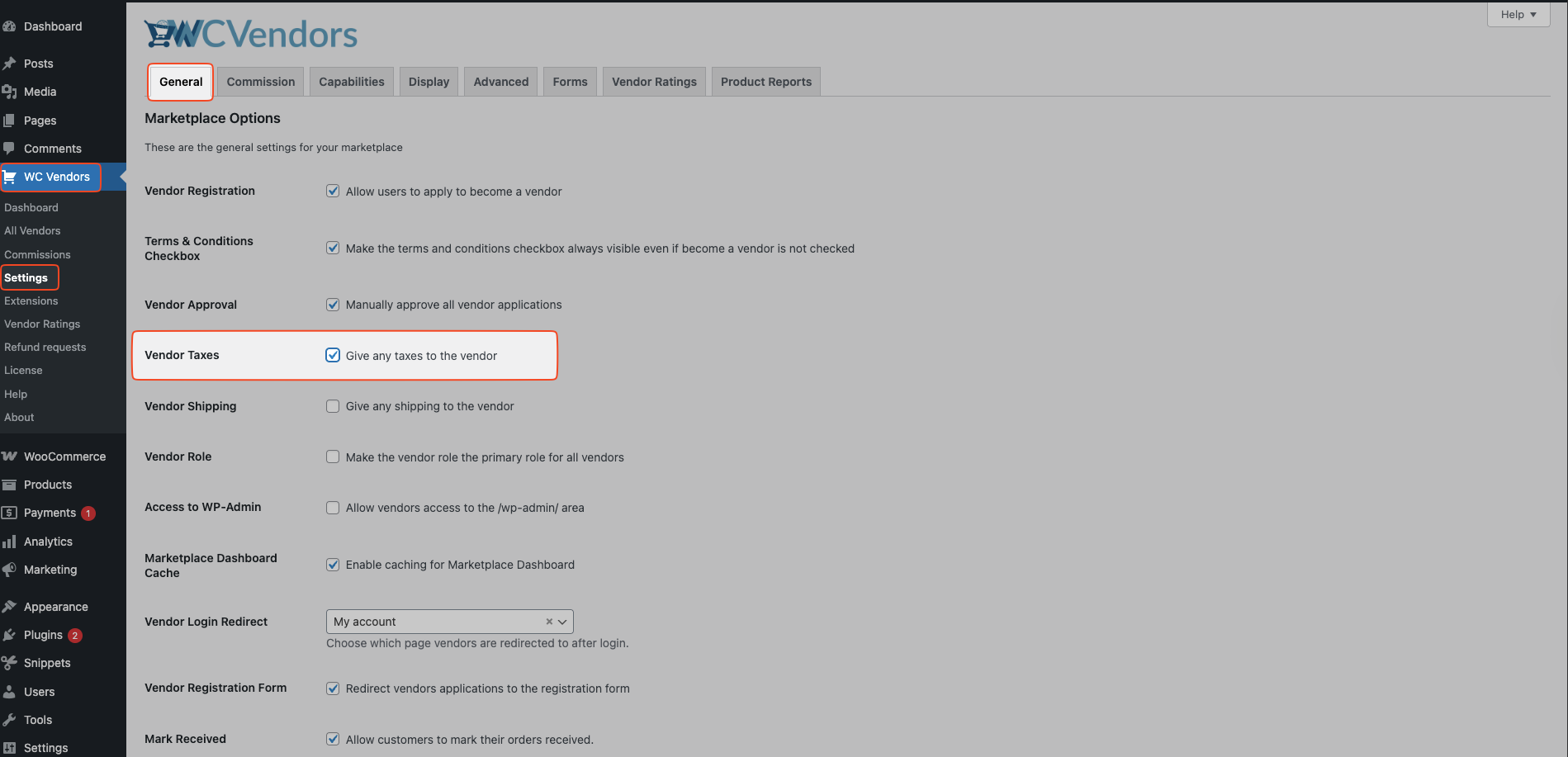Click the Dashboard gauge icon in sidebar
The width and height of the screenshot is (1568, 757).
pyautogui.click(x=9, y=26)
